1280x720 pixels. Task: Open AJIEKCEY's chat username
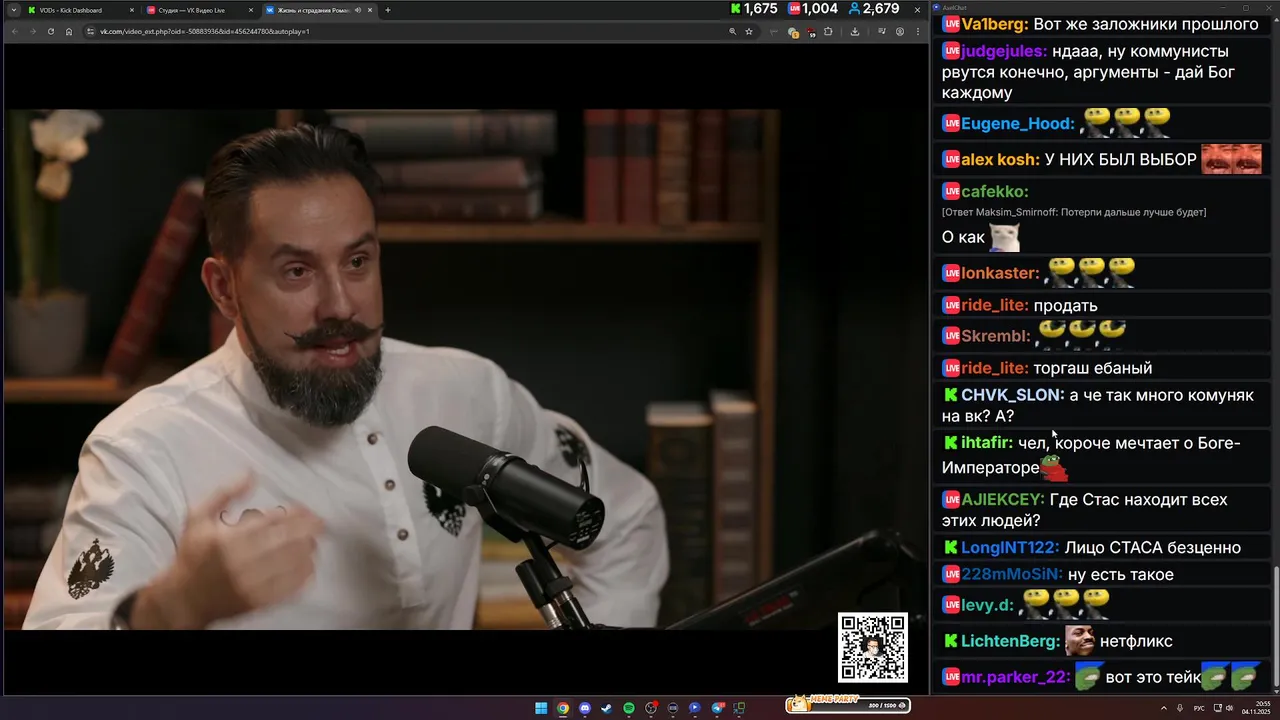point(1003,499)
